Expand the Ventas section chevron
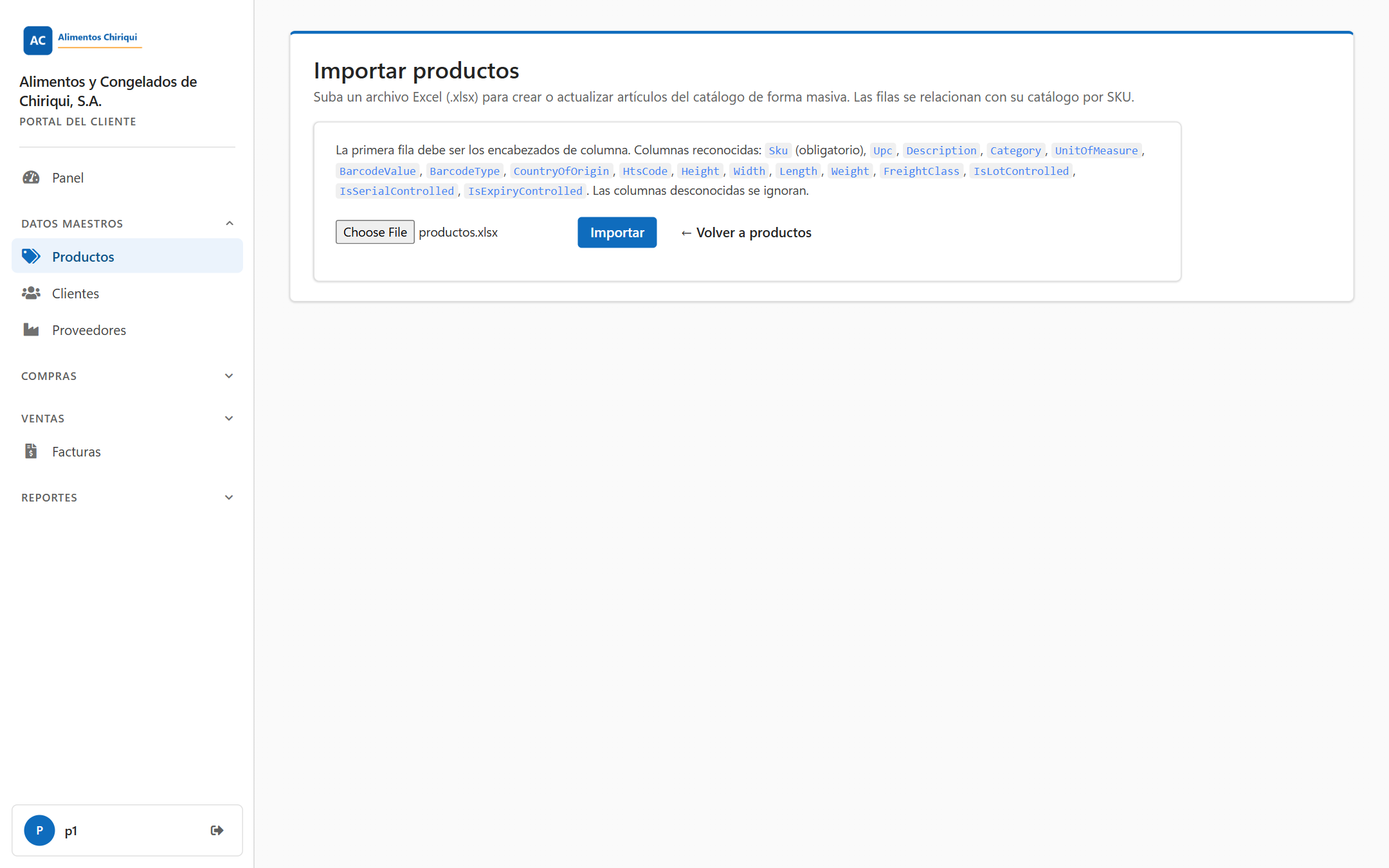 (x=229, y=419)
